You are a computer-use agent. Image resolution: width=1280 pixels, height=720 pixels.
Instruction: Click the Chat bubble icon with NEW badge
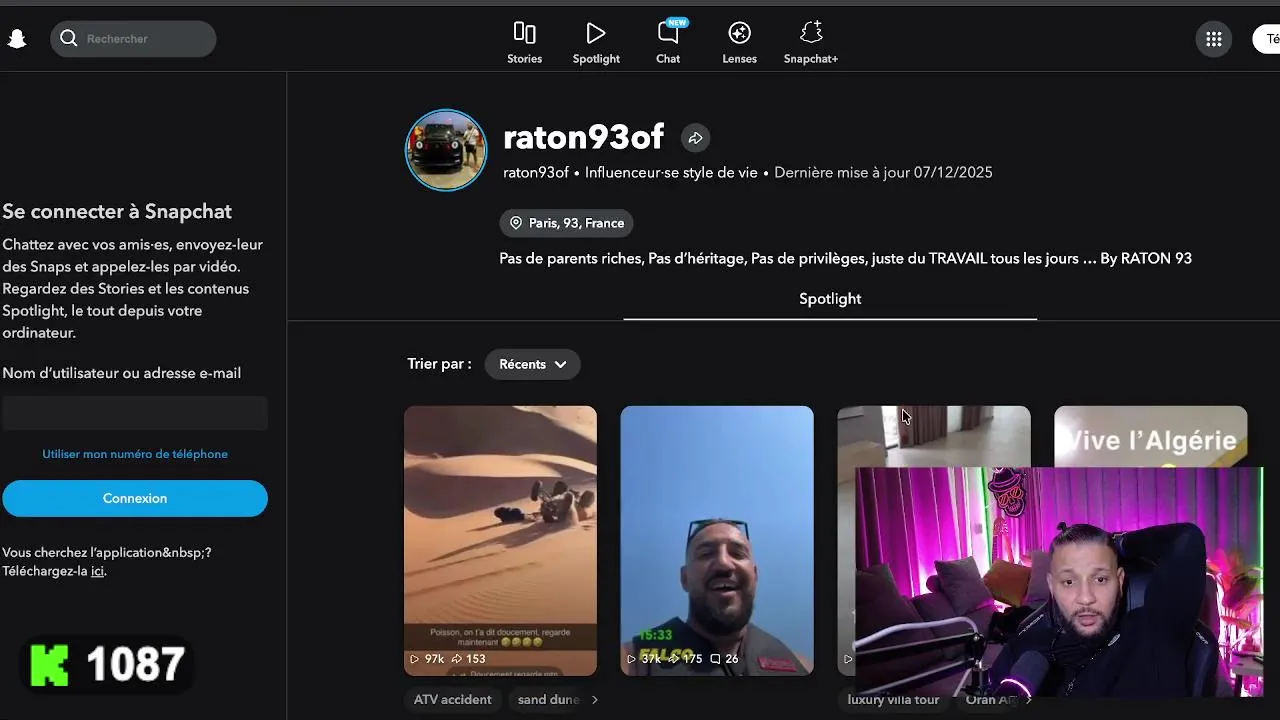(668, 33)
